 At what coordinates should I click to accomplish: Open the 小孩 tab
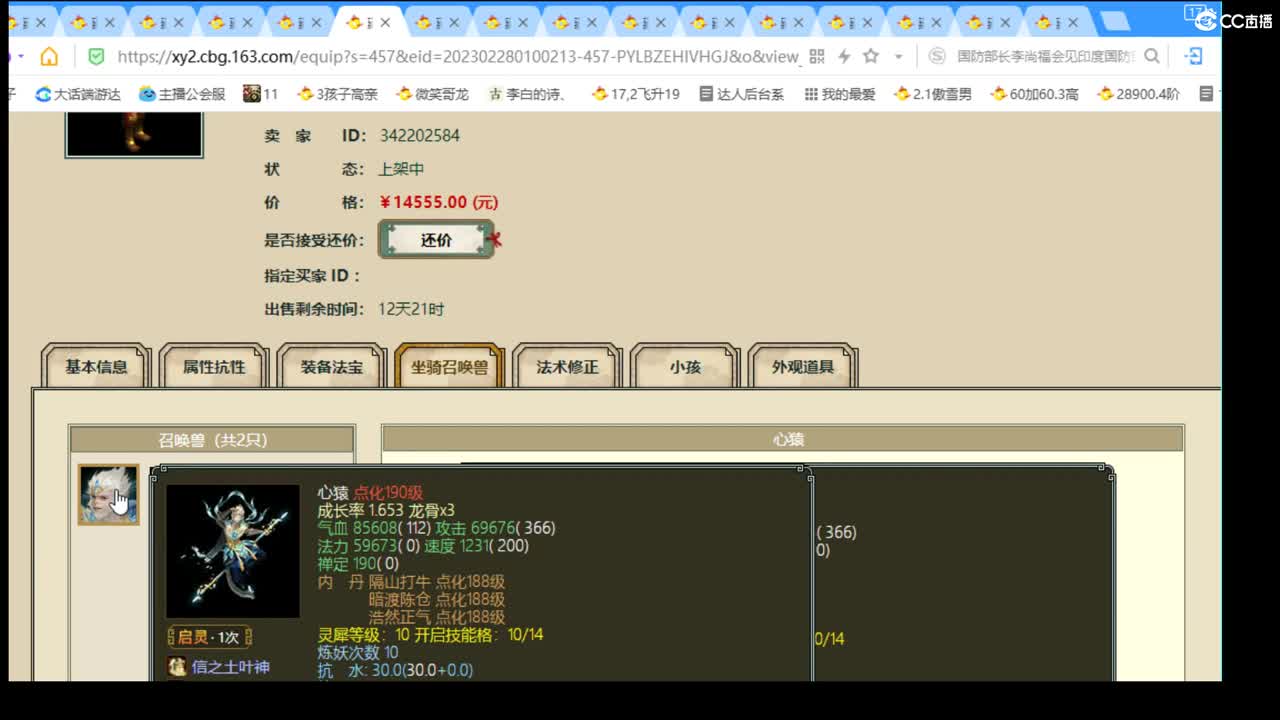click(685, 367)
